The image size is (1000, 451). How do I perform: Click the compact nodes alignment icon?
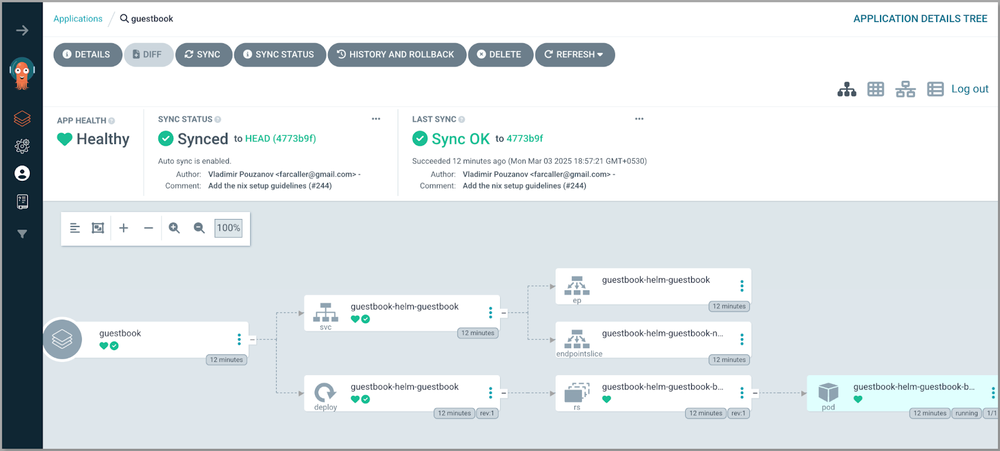point(75,228)
